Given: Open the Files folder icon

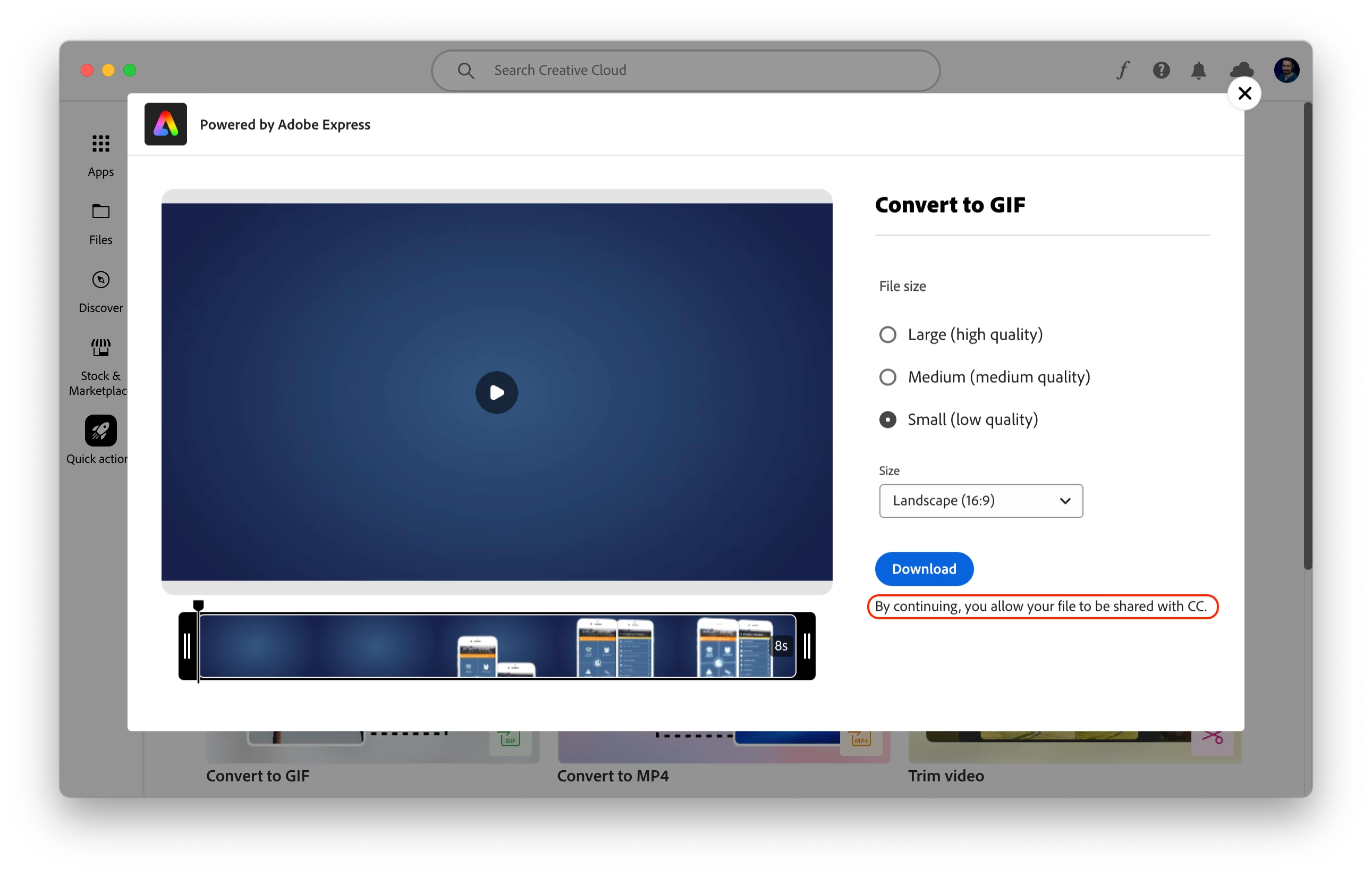Looking at the screenshot, I should click(x=101, y=212).
